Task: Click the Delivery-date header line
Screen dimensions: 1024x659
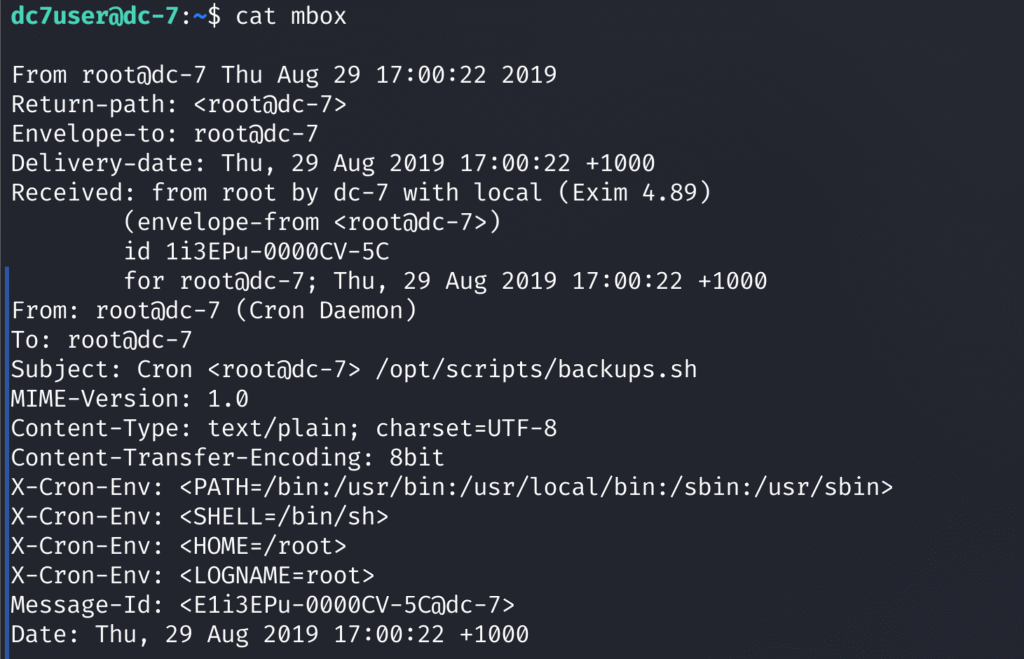Action: pos(332,163)
